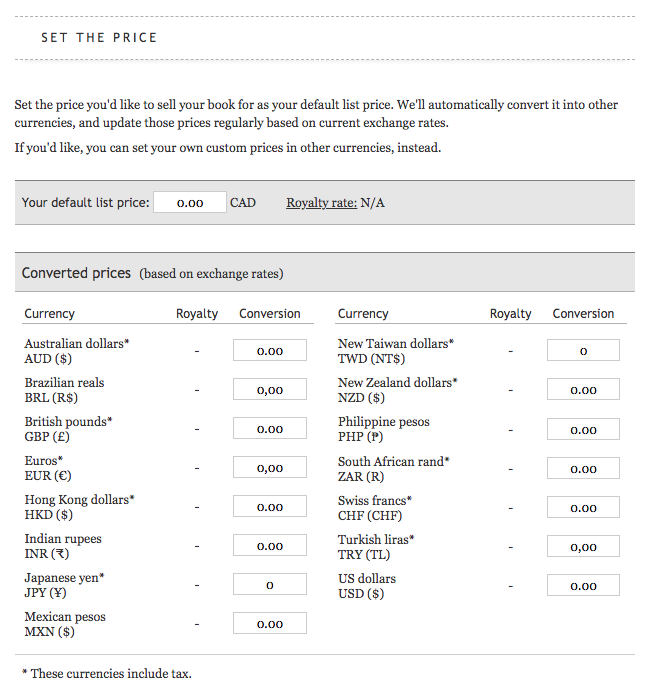The width and height of the screenshot is (648, 694).
Task: Click the right Royalty column header
Action: (511, 314)
